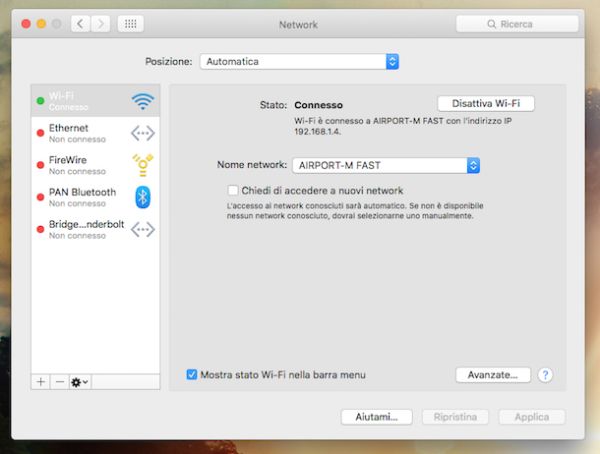
Task: Select PAN Bluetooth in the service list
Action: (83, 197)
